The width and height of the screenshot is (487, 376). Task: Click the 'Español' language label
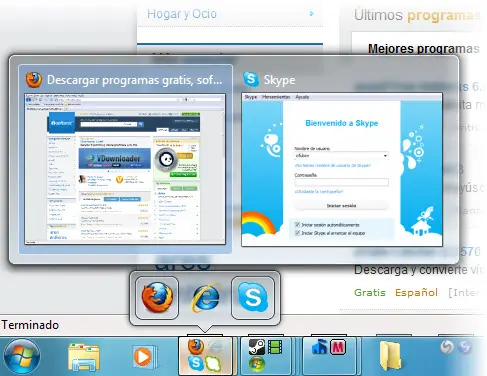click(x=416, y=292)
